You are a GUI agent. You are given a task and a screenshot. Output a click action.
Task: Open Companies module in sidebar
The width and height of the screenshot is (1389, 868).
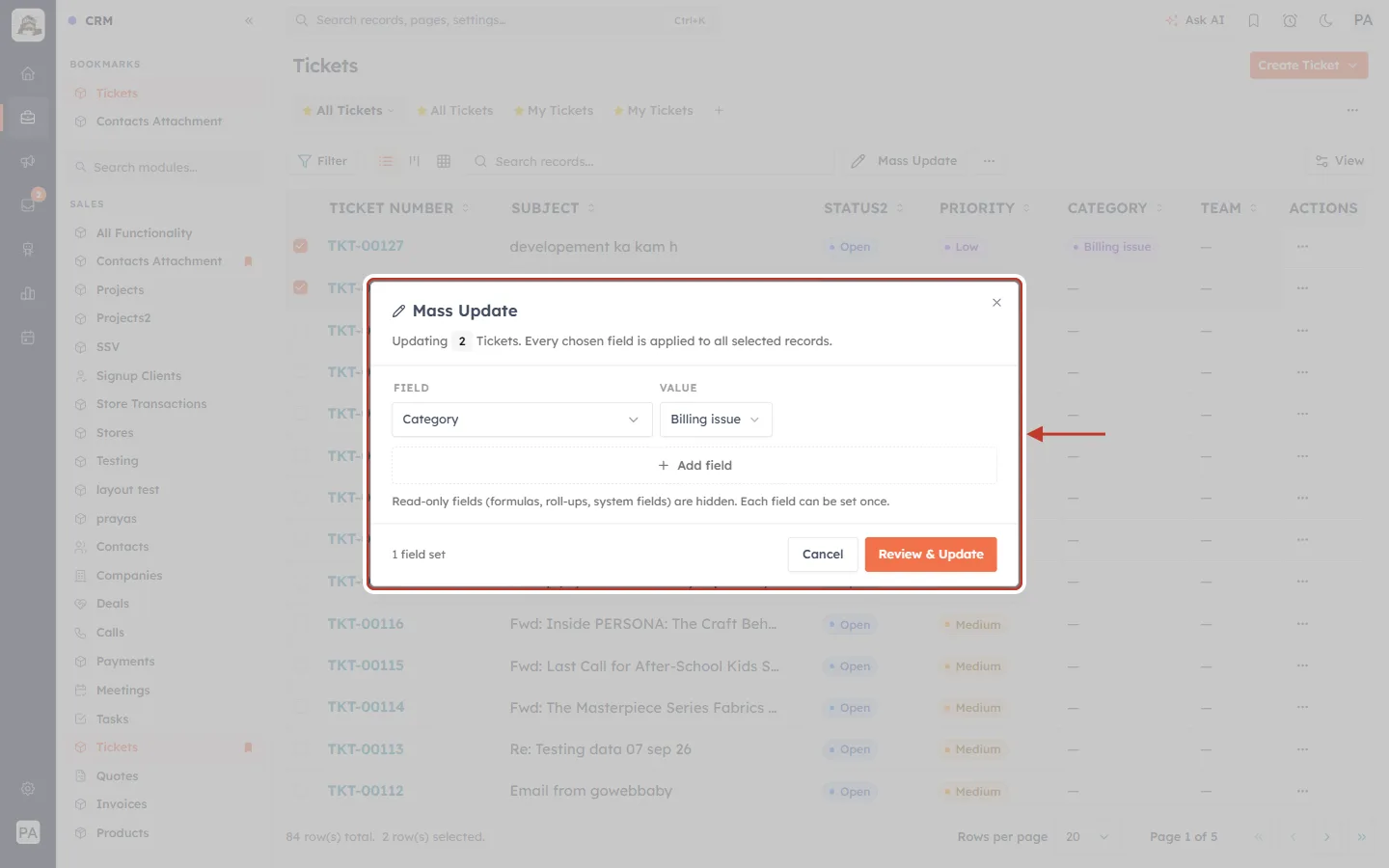129,576
